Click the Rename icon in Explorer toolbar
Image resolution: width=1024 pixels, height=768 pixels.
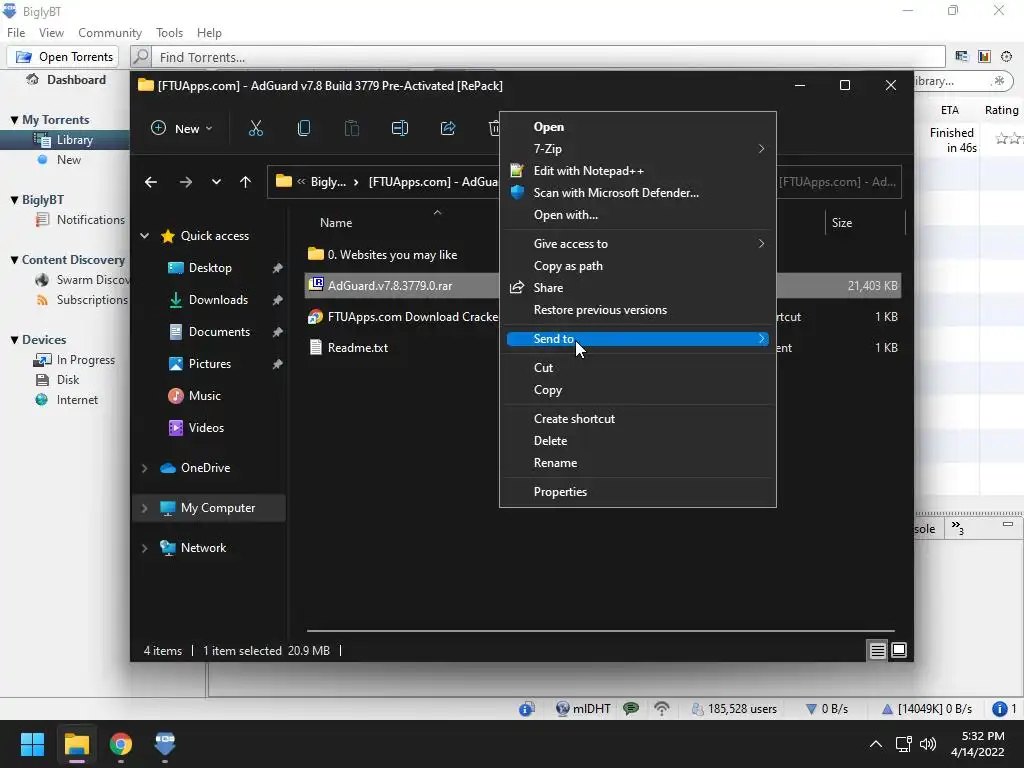click(400, 129)
